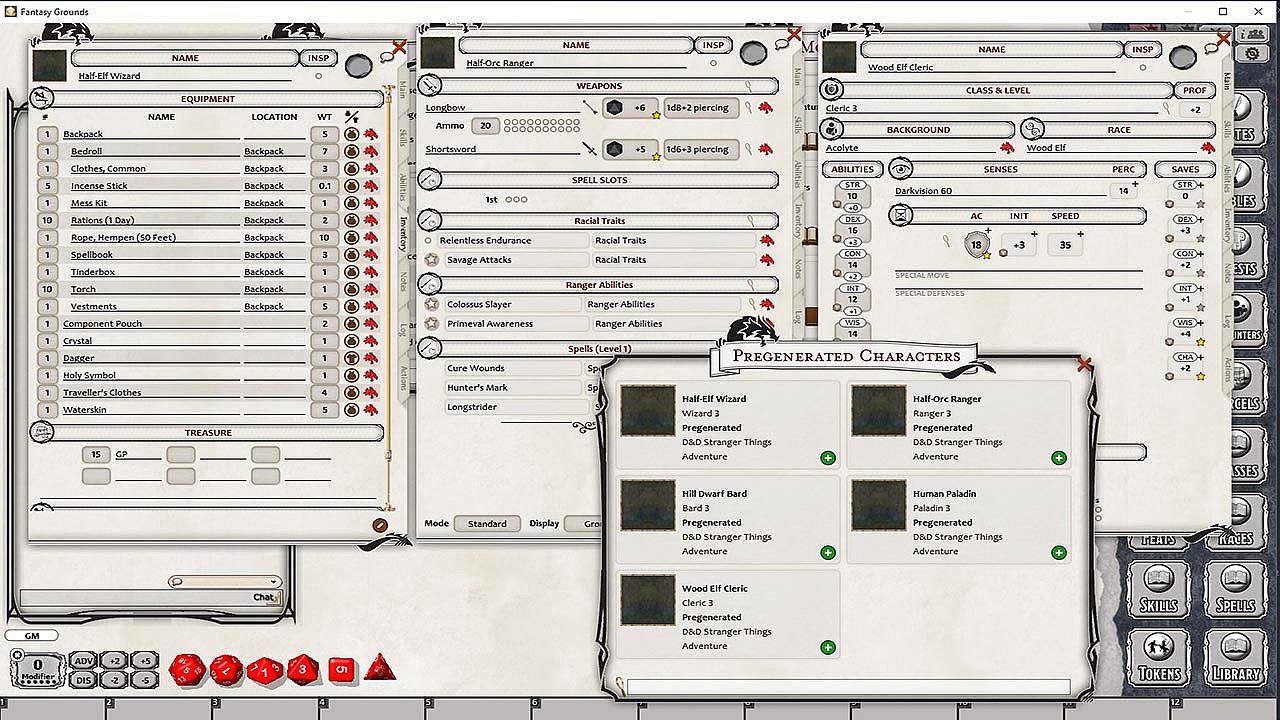
Task: Toggle Relentless Endurance use checkbox
Action: click(x=429, y=240)
